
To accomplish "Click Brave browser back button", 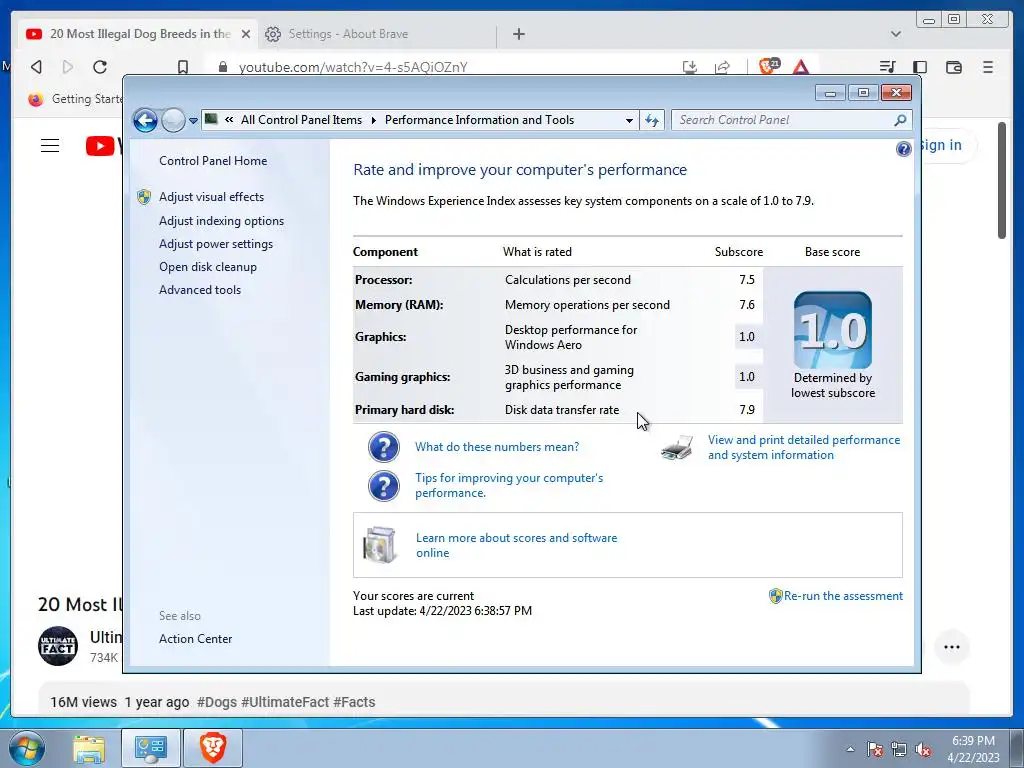I will point(37,67).
